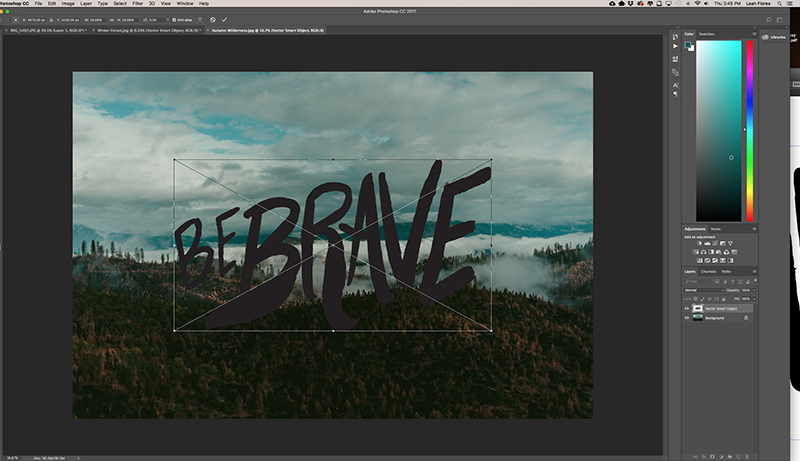Add a Color Balance adjustment

click(x=704, y=252)
